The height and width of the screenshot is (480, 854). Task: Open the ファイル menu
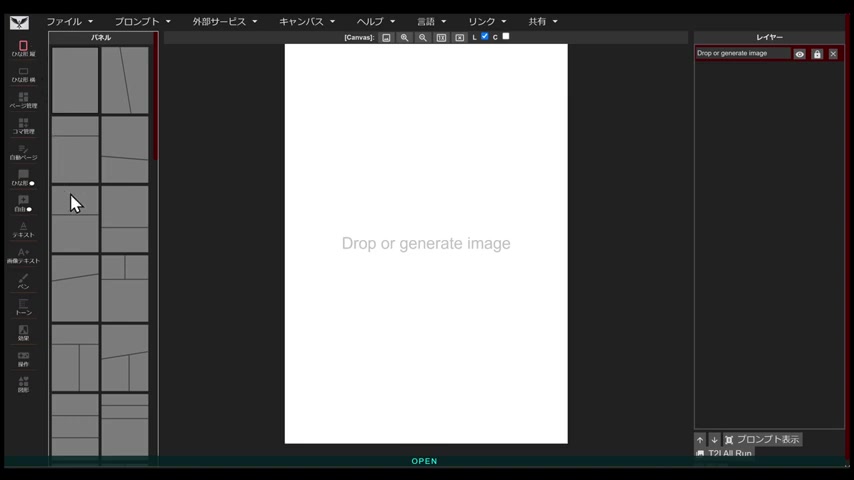(69, 21)
